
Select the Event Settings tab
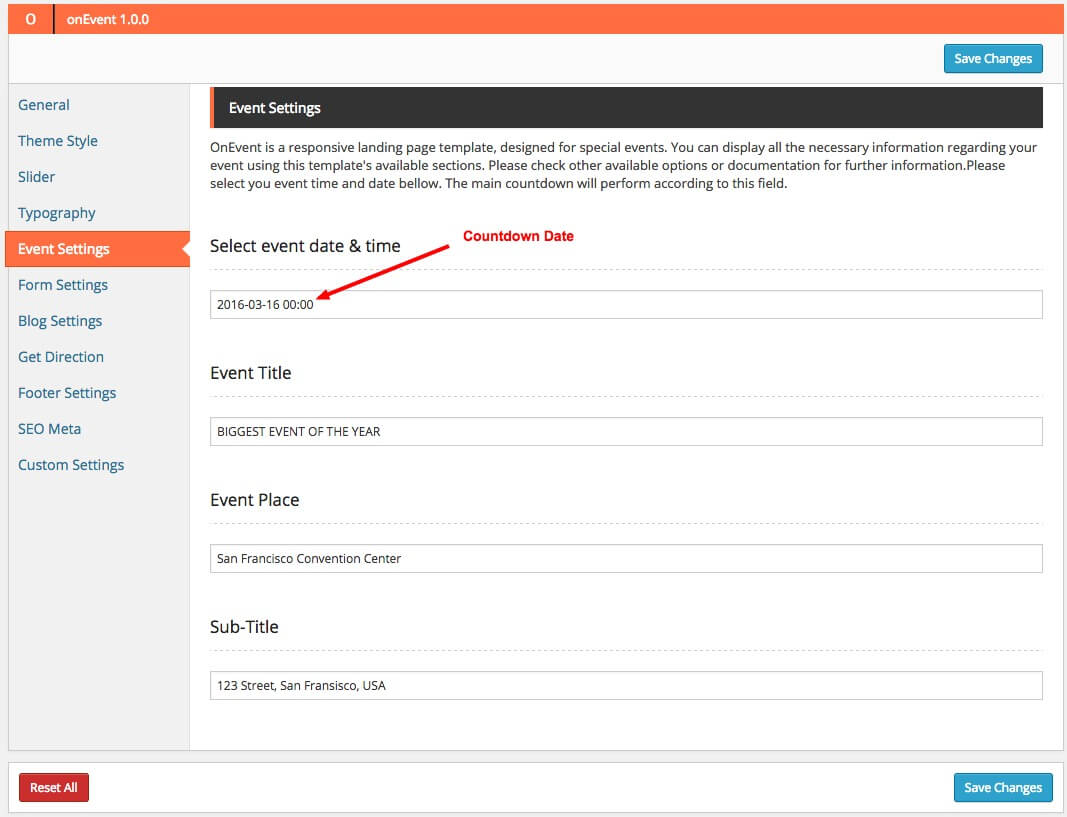point(64,249)
